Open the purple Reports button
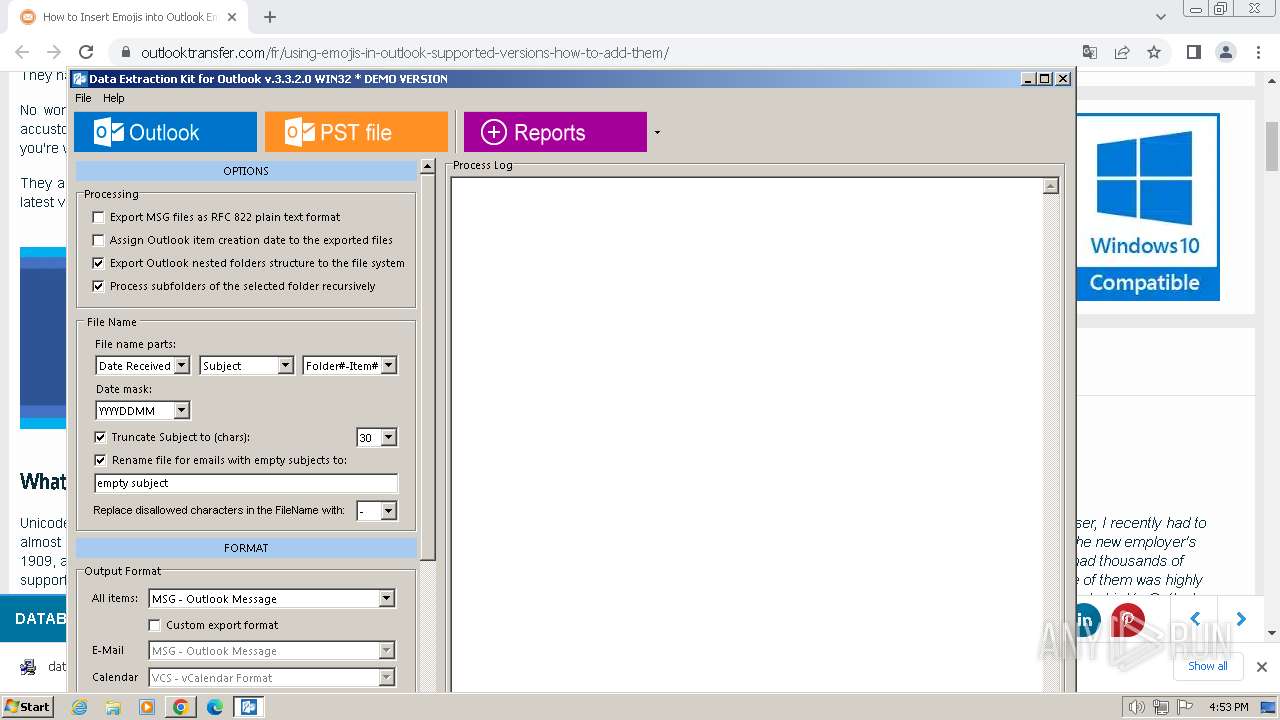 click(555, 132)
